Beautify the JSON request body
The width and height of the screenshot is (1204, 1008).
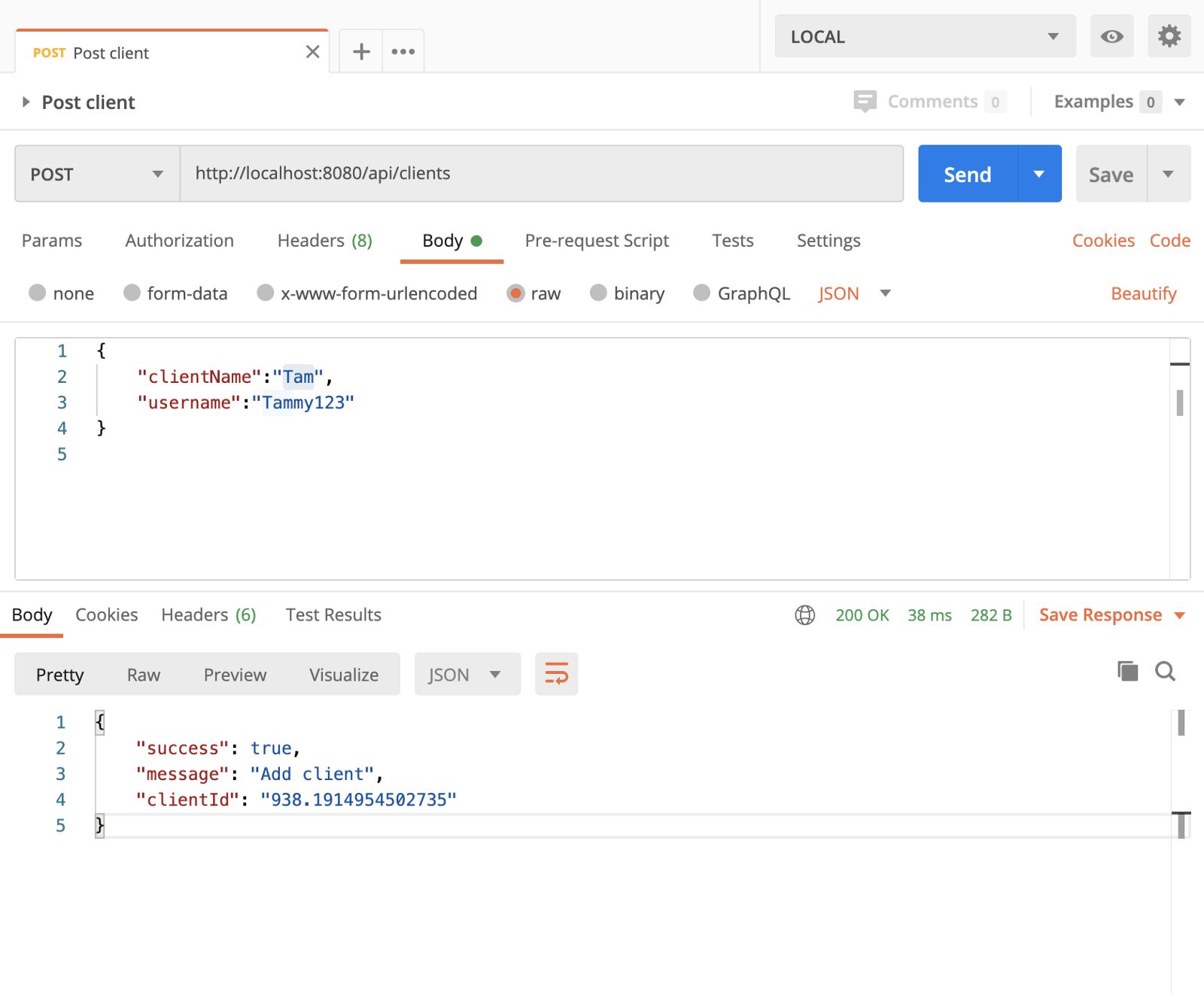1143,293
